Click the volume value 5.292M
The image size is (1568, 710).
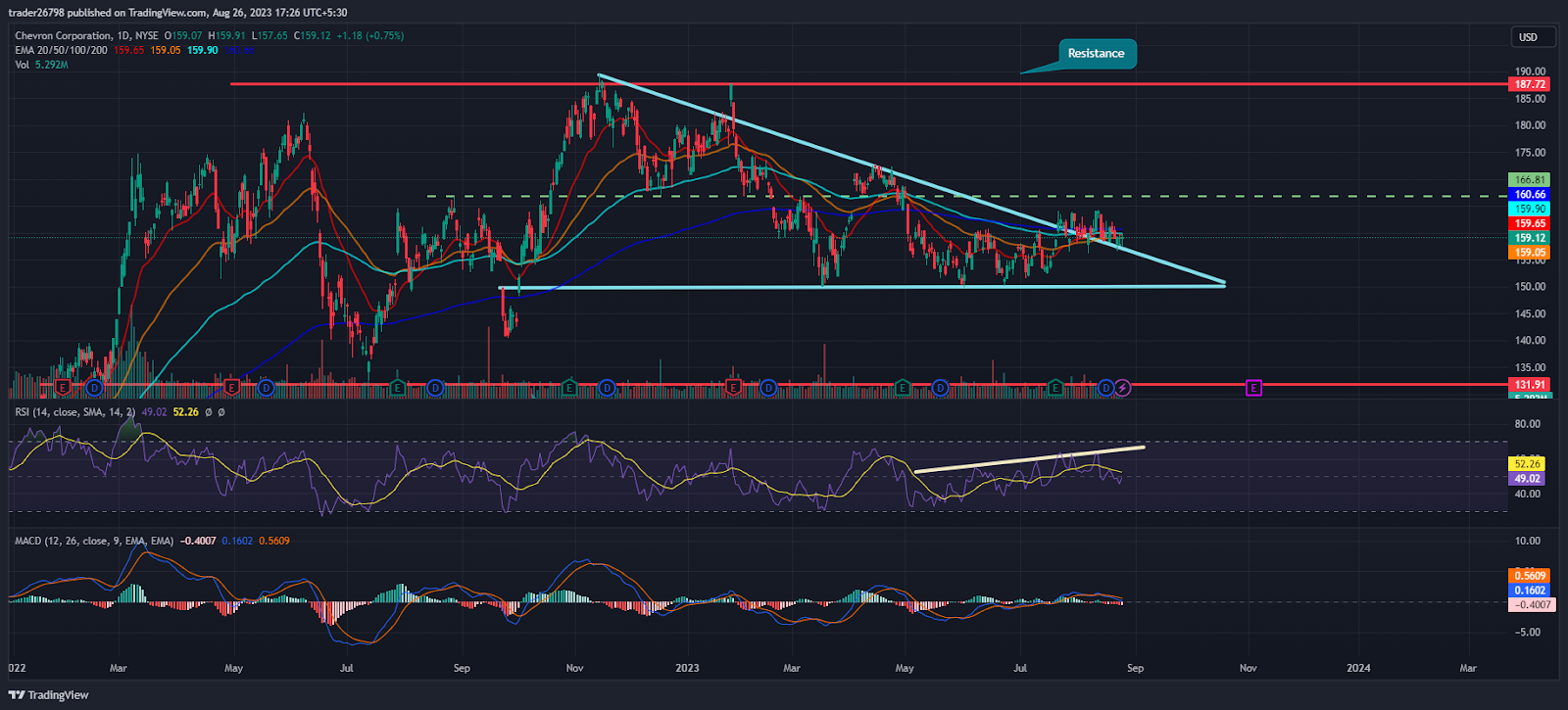[x=51, y=65]
